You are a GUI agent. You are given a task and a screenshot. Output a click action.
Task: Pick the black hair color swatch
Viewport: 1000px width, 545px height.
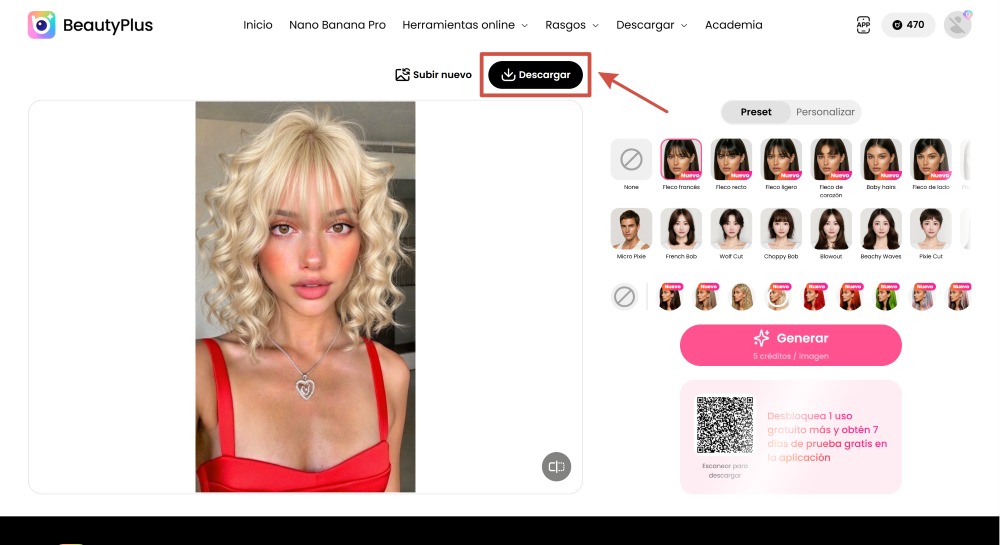click(670, 296)
